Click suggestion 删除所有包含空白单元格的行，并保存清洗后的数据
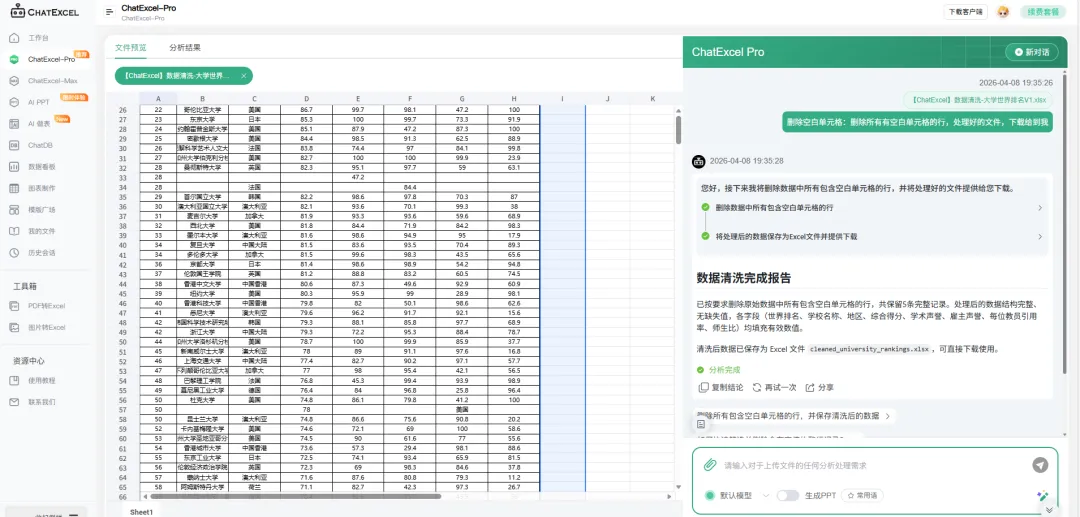1080x517 pixels. click(x=793, y=416)
